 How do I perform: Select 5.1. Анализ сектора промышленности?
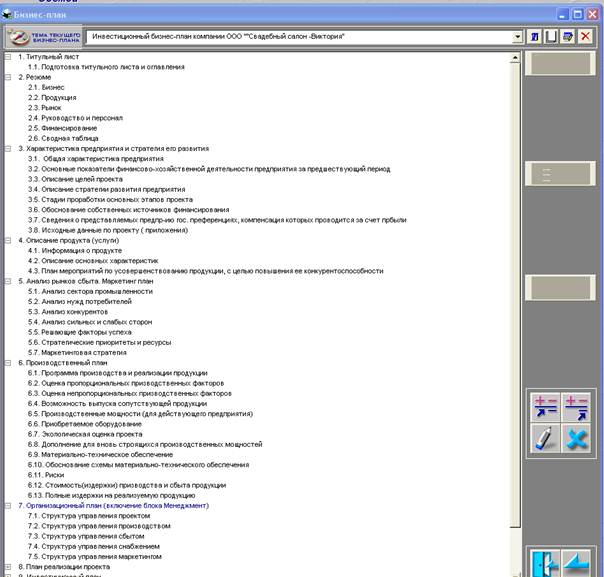pos(91,292)
